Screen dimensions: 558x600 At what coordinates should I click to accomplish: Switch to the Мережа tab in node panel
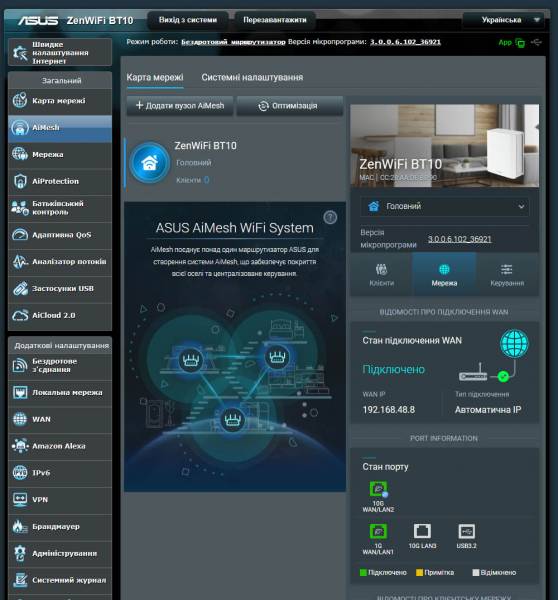444,274
